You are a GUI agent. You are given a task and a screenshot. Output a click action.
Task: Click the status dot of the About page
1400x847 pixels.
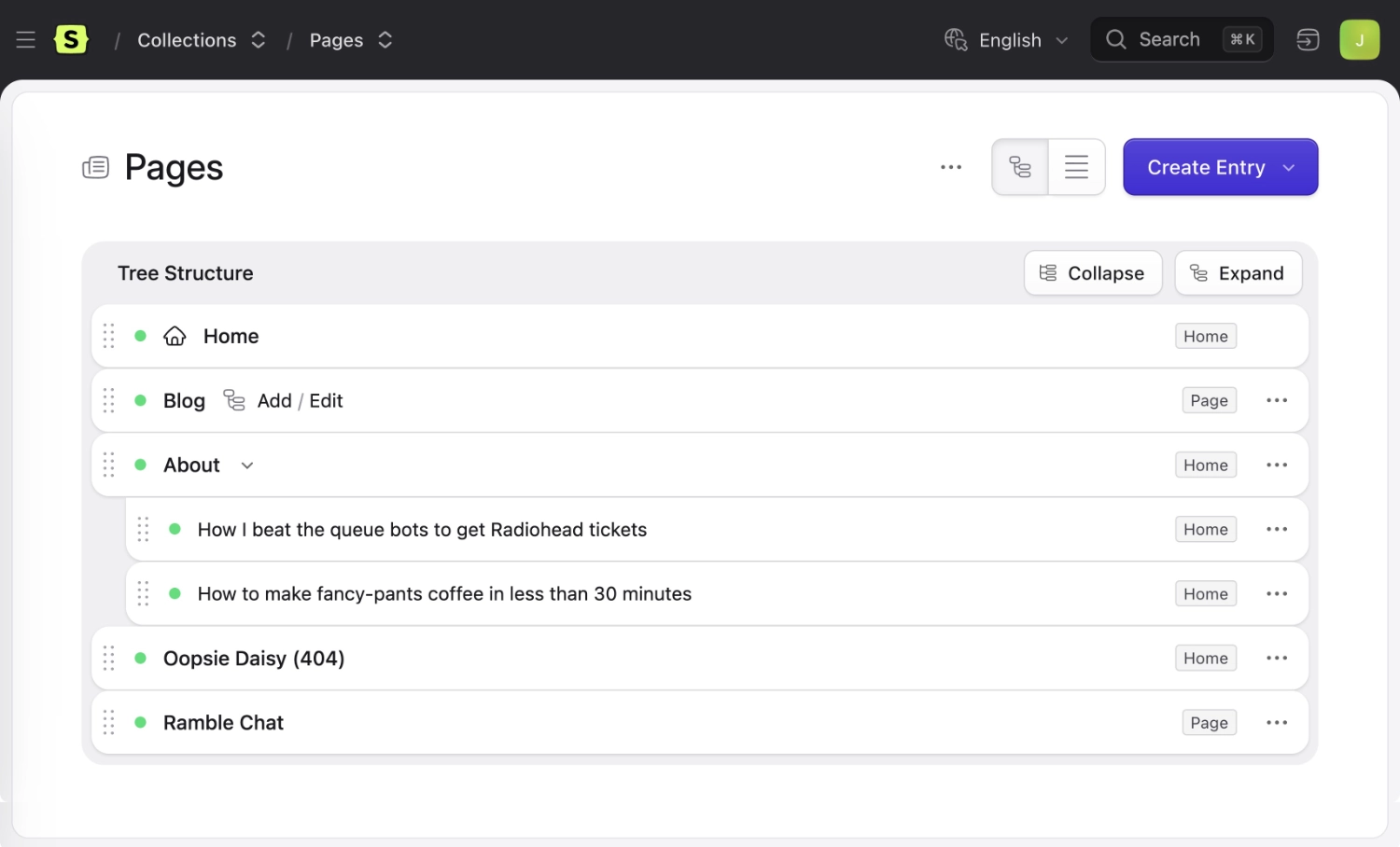point(141,465)
